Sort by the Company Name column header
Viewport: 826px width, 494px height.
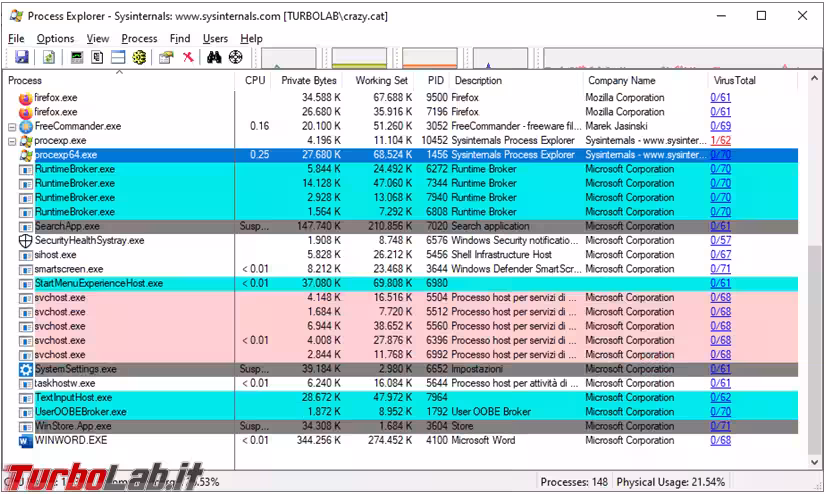pos(621,80)
